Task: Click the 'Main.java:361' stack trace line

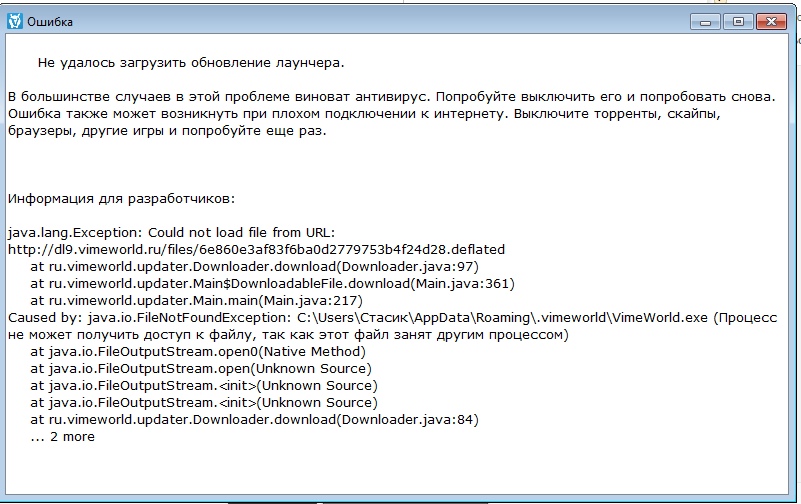Action: [x=272, y=283]
